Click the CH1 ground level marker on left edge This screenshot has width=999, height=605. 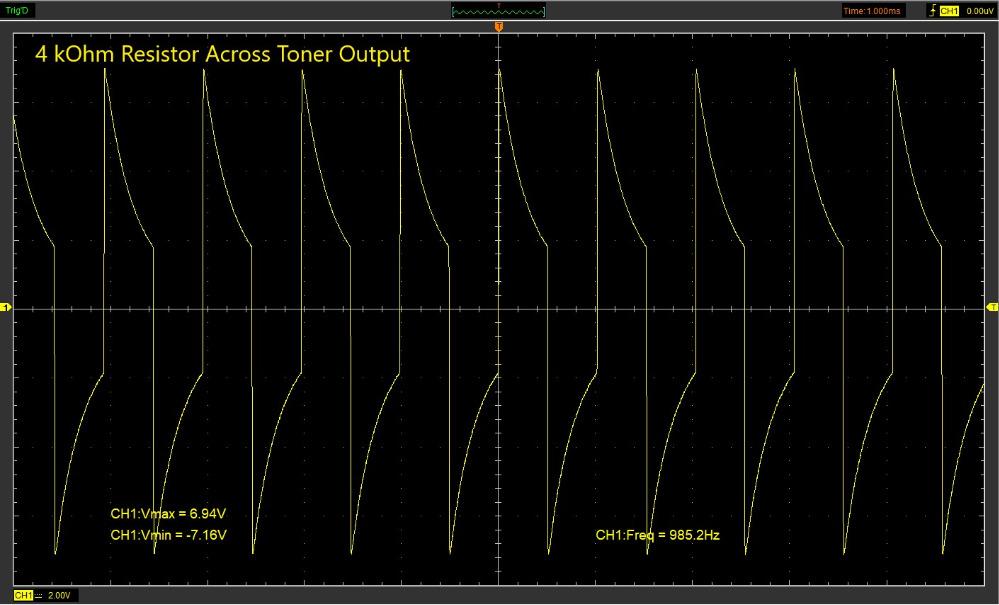[x=6, y=308]
